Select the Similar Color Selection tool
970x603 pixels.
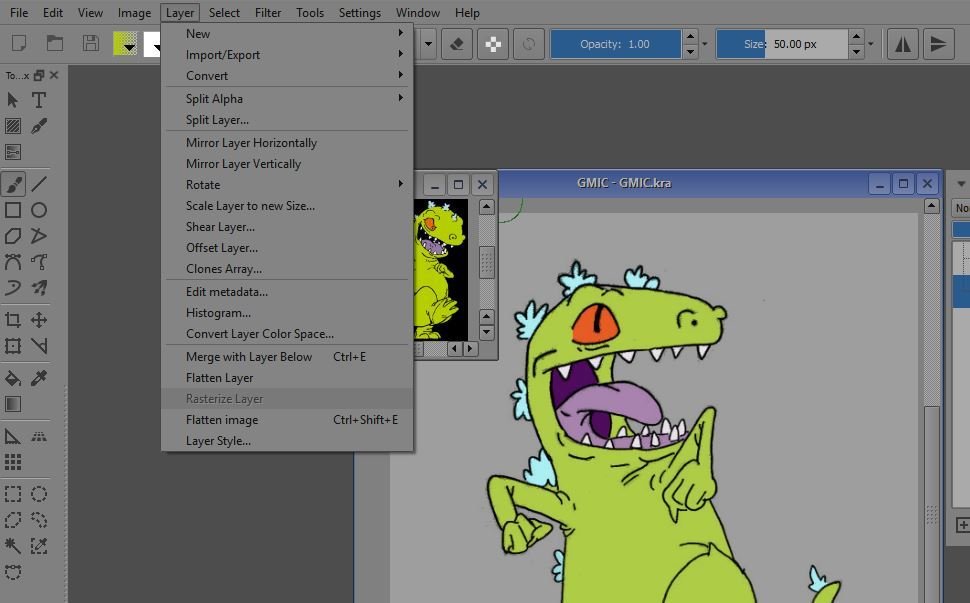pos(38,546)
